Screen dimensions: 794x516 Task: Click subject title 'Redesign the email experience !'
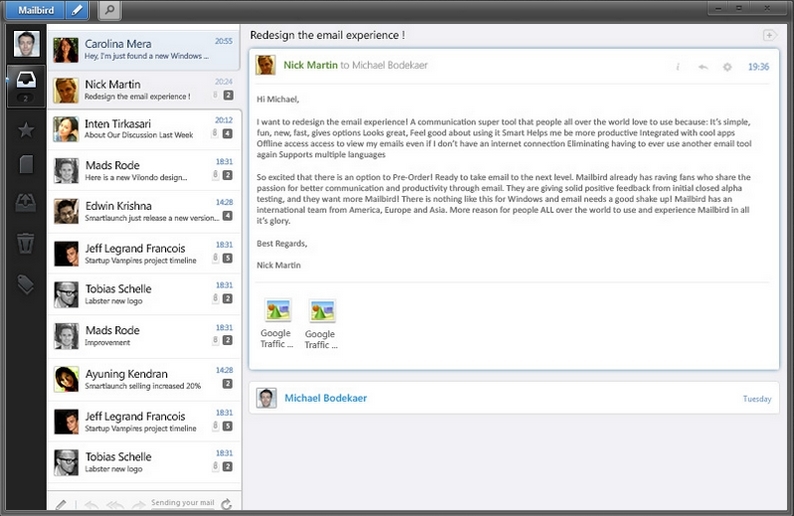pos(327,35)
